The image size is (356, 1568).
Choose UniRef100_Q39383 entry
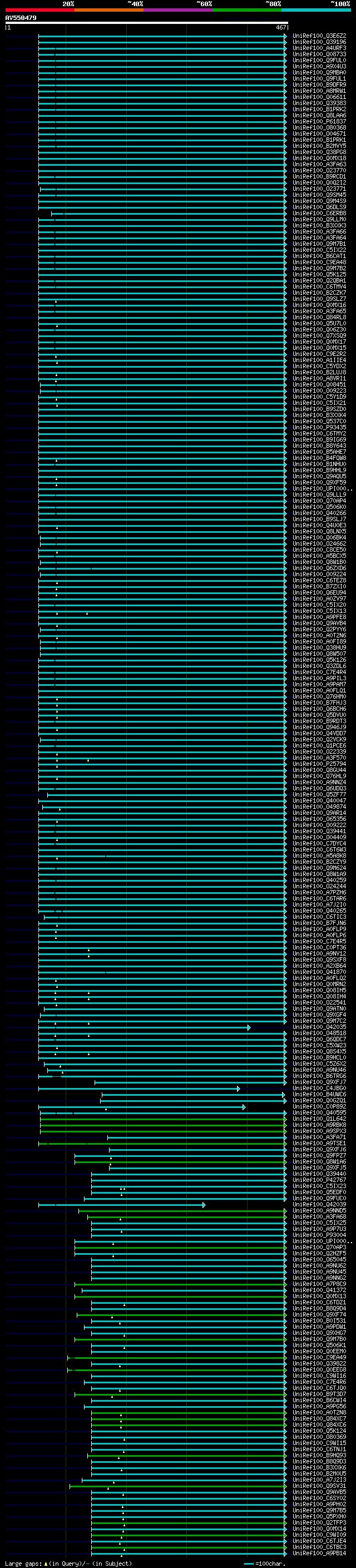[x=319, y=103]
